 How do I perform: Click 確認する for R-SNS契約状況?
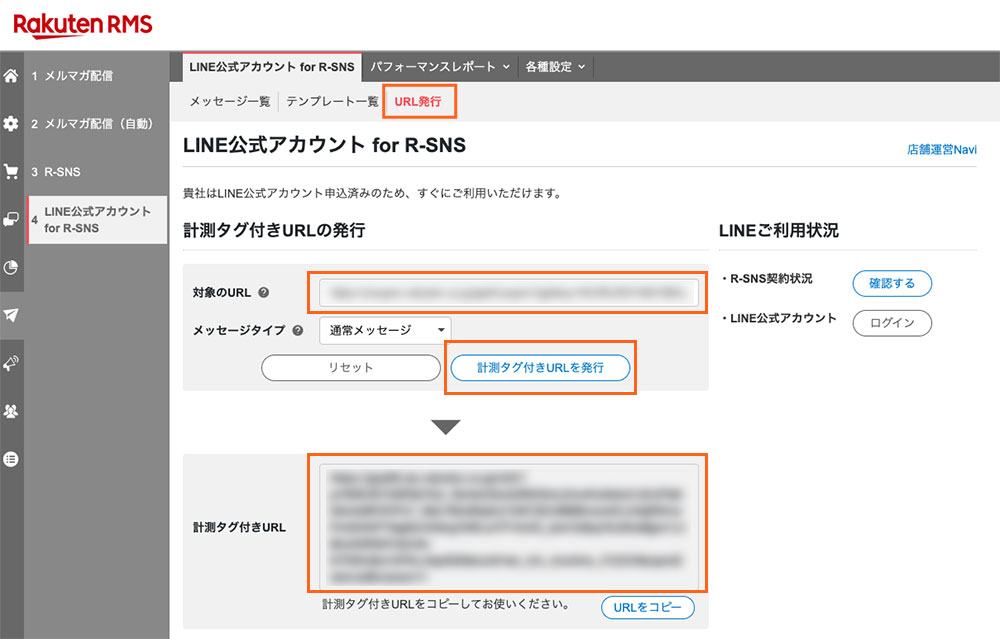pyautogui.click(x=892, y=283)
